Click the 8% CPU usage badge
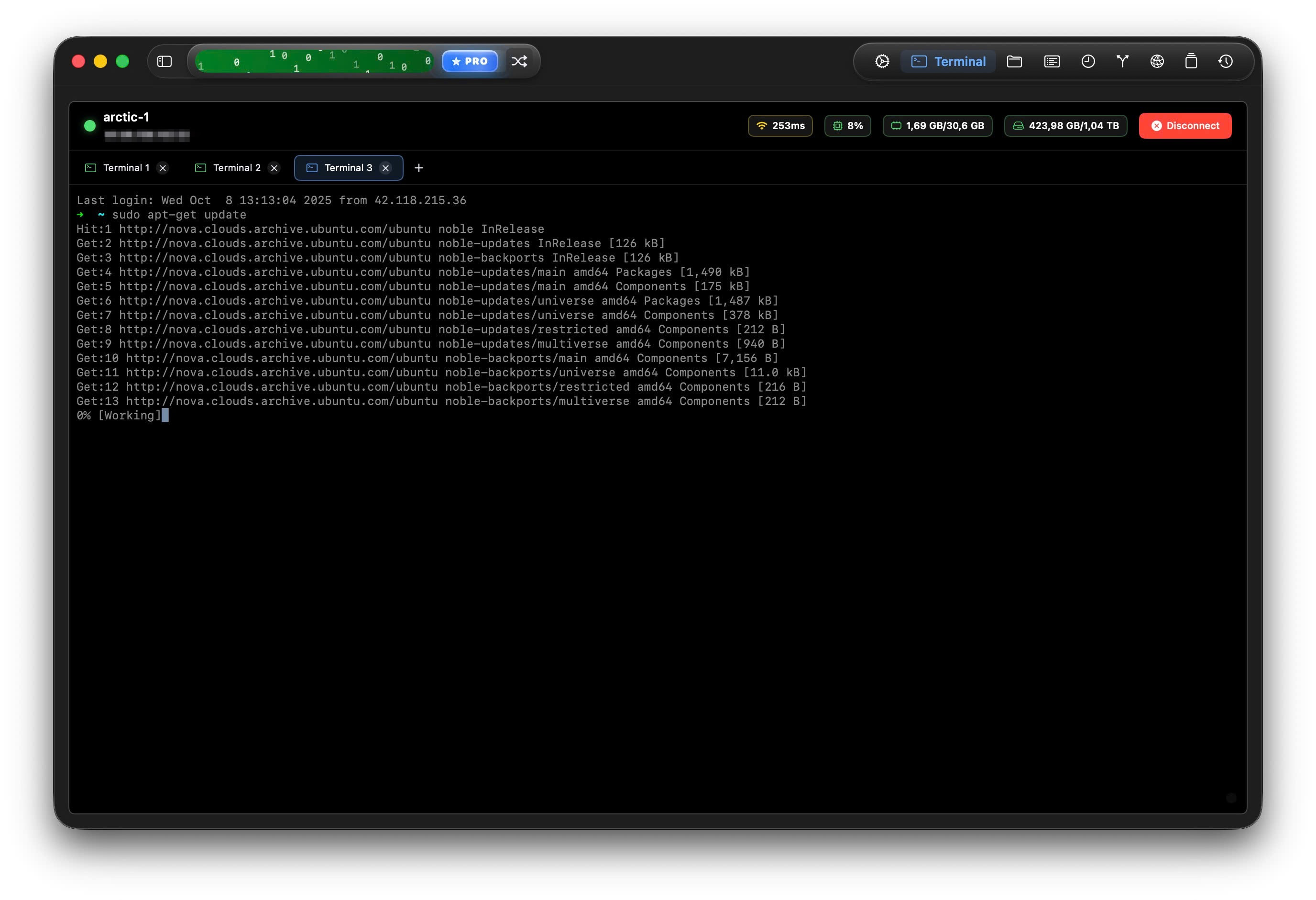Screen dimensions: 1316x900 [x=847, y=126]
